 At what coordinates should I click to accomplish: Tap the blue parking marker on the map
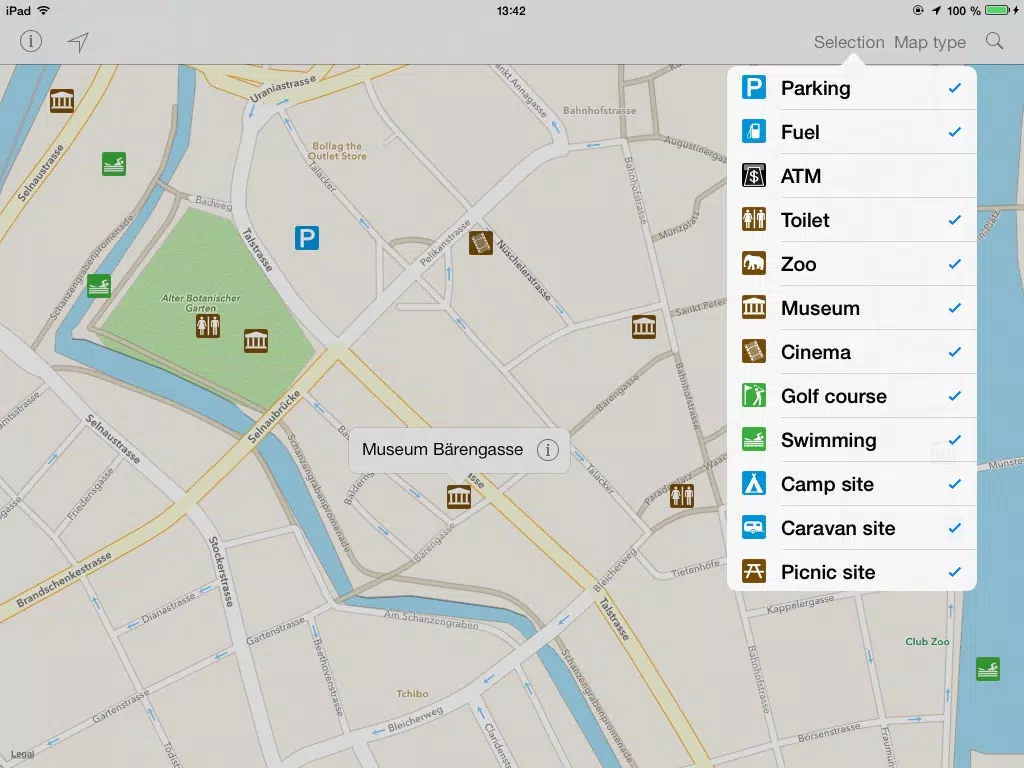tap(307, 238)
